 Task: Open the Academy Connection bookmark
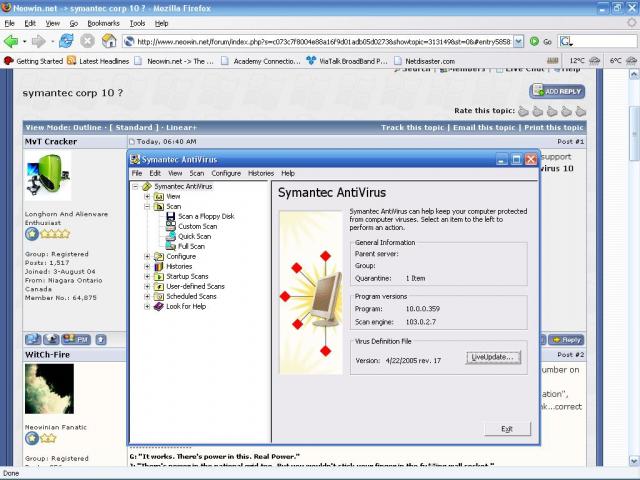tap(261, 61)
